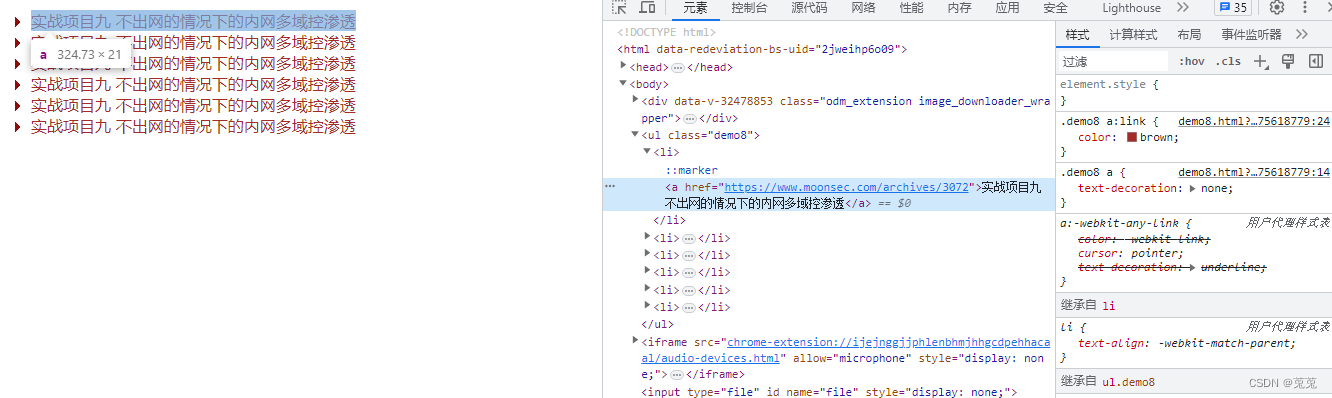Image resolution: width=1332 pixels, height=398 pixels.
Task: Open the brown color swatch picker
Action: coord(1131,138)
